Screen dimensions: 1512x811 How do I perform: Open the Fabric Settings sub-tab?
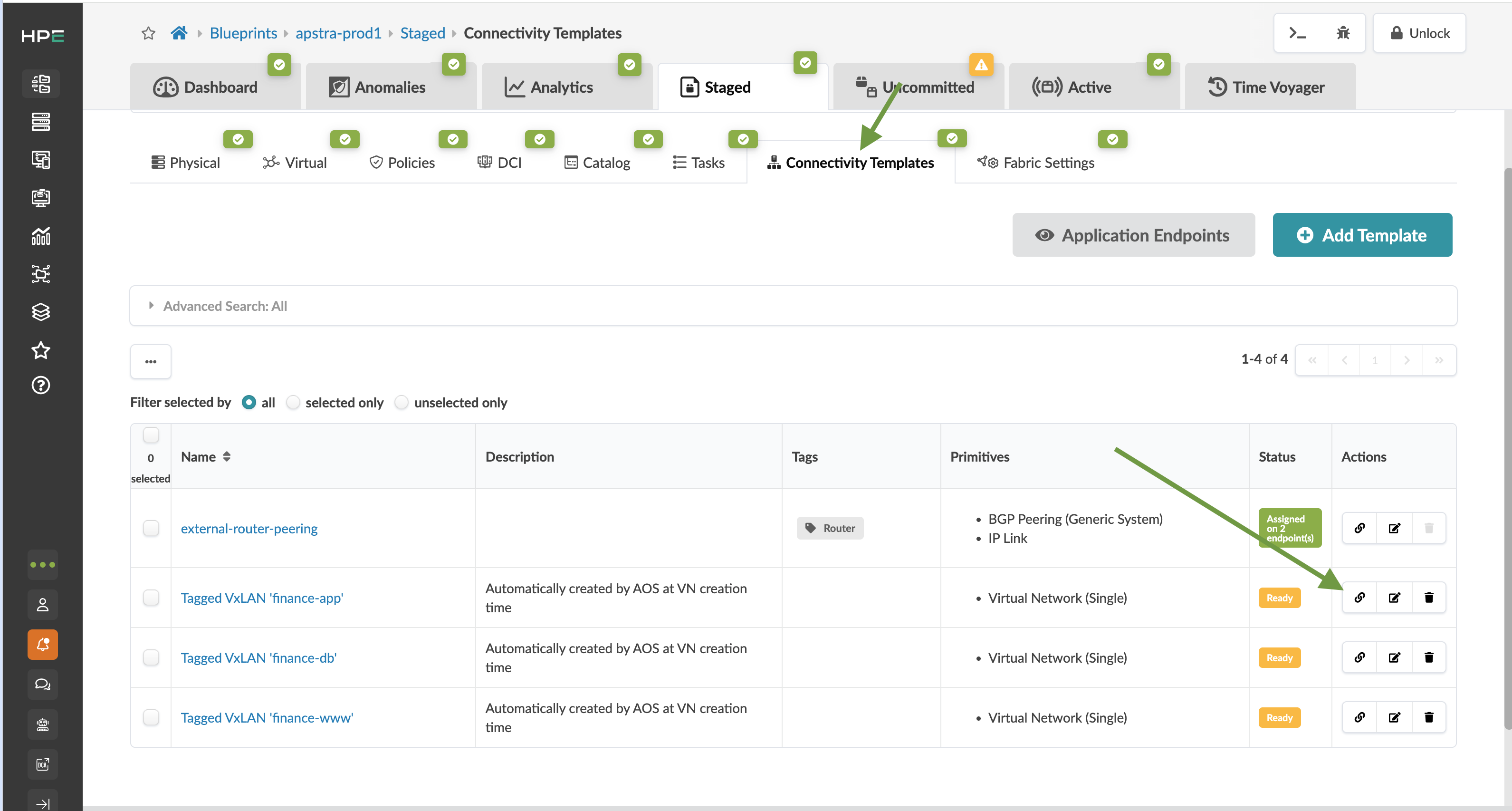tap(1036, 163)
